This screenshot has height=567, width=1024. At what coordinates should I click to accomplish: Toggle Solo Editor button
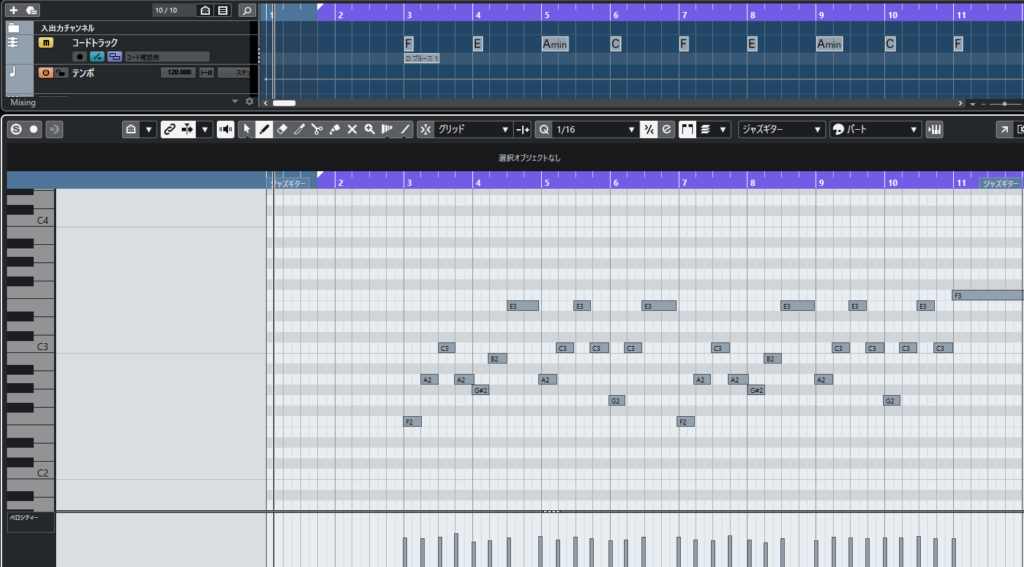16,129
